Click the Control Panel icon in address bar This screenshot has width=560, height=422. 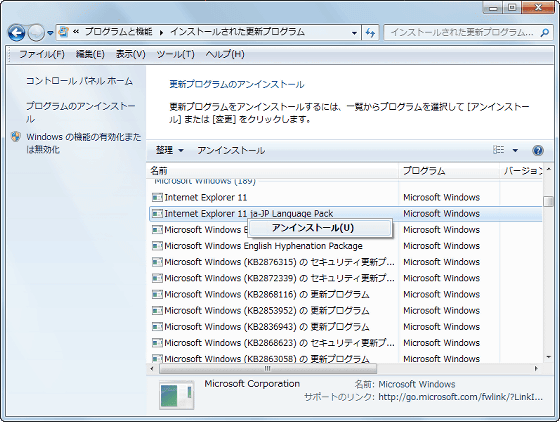[x=63, y=32]
